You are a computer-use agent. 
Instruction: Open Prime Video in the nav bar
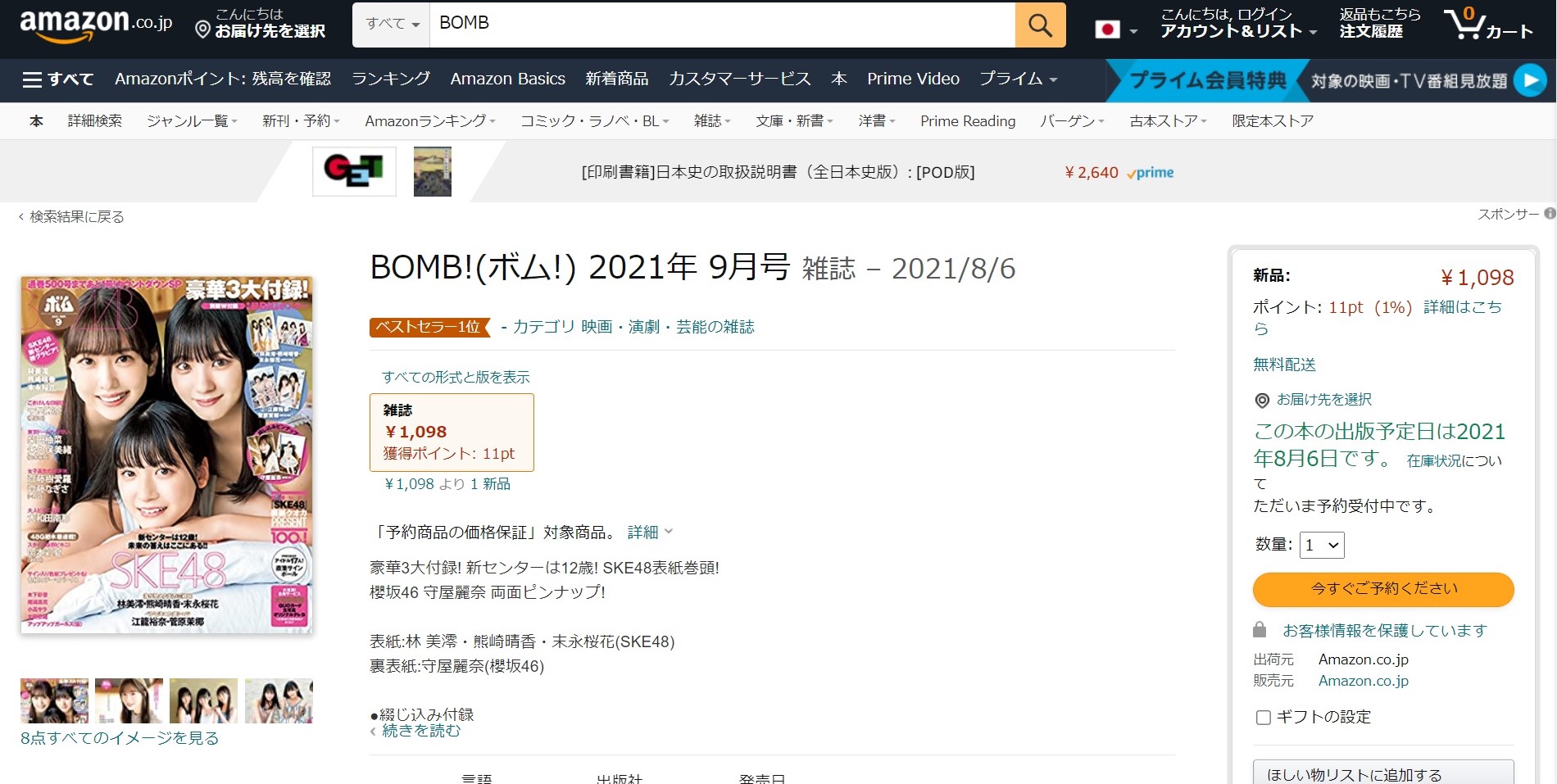click(914, 79)
